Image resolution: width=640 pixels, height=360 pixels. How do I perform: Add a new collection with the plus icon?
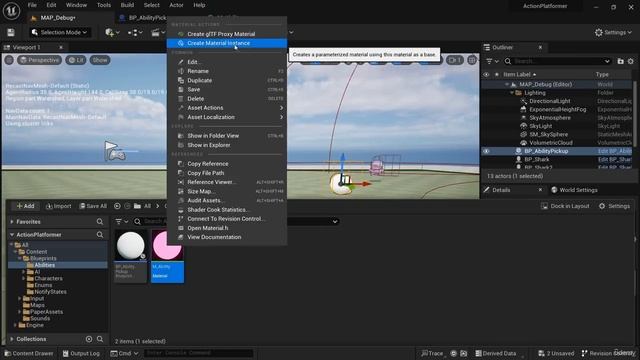click(89, 339)
